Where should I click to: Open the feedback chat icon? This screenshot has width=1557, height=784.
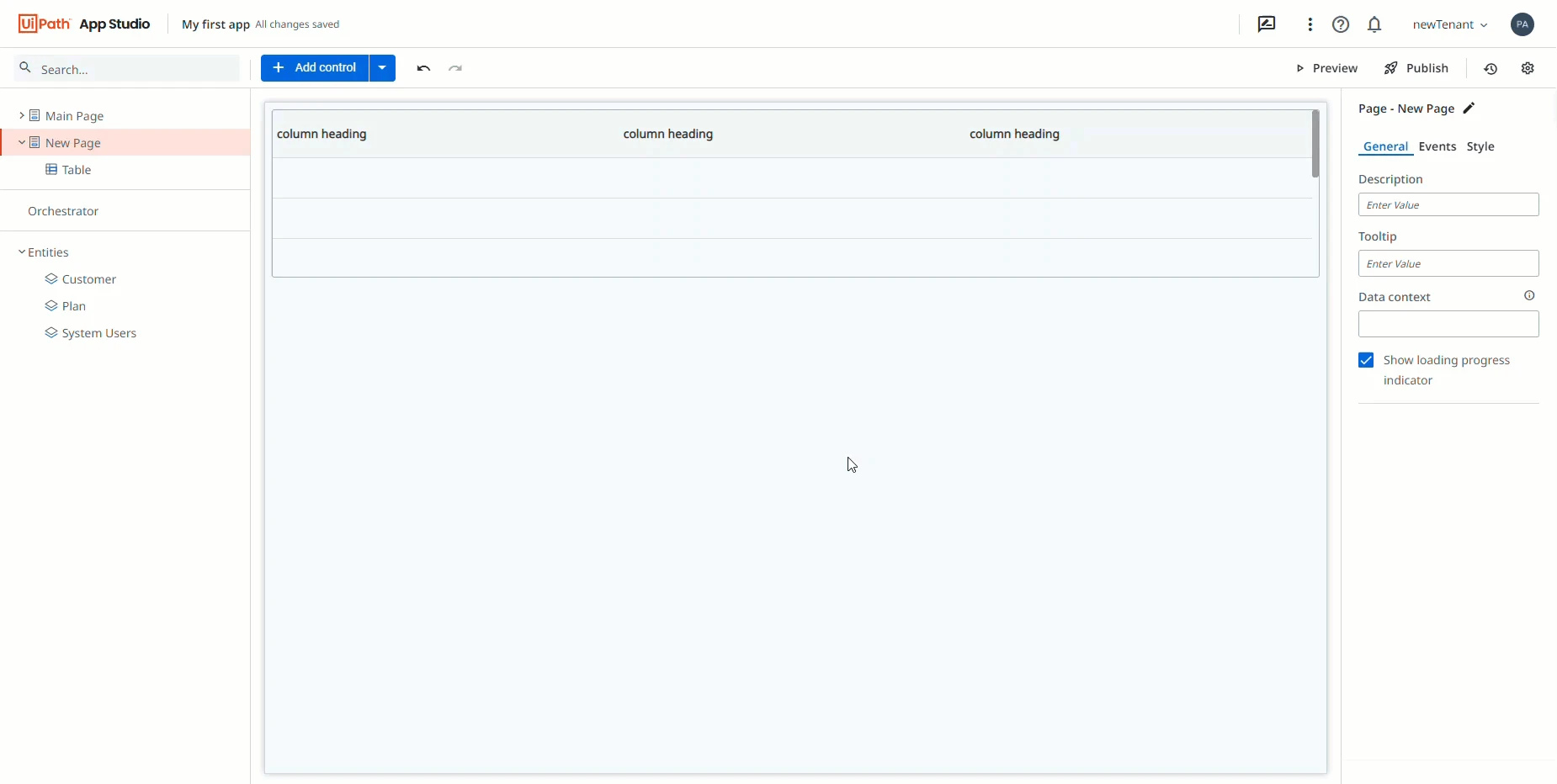point(1267,24)
